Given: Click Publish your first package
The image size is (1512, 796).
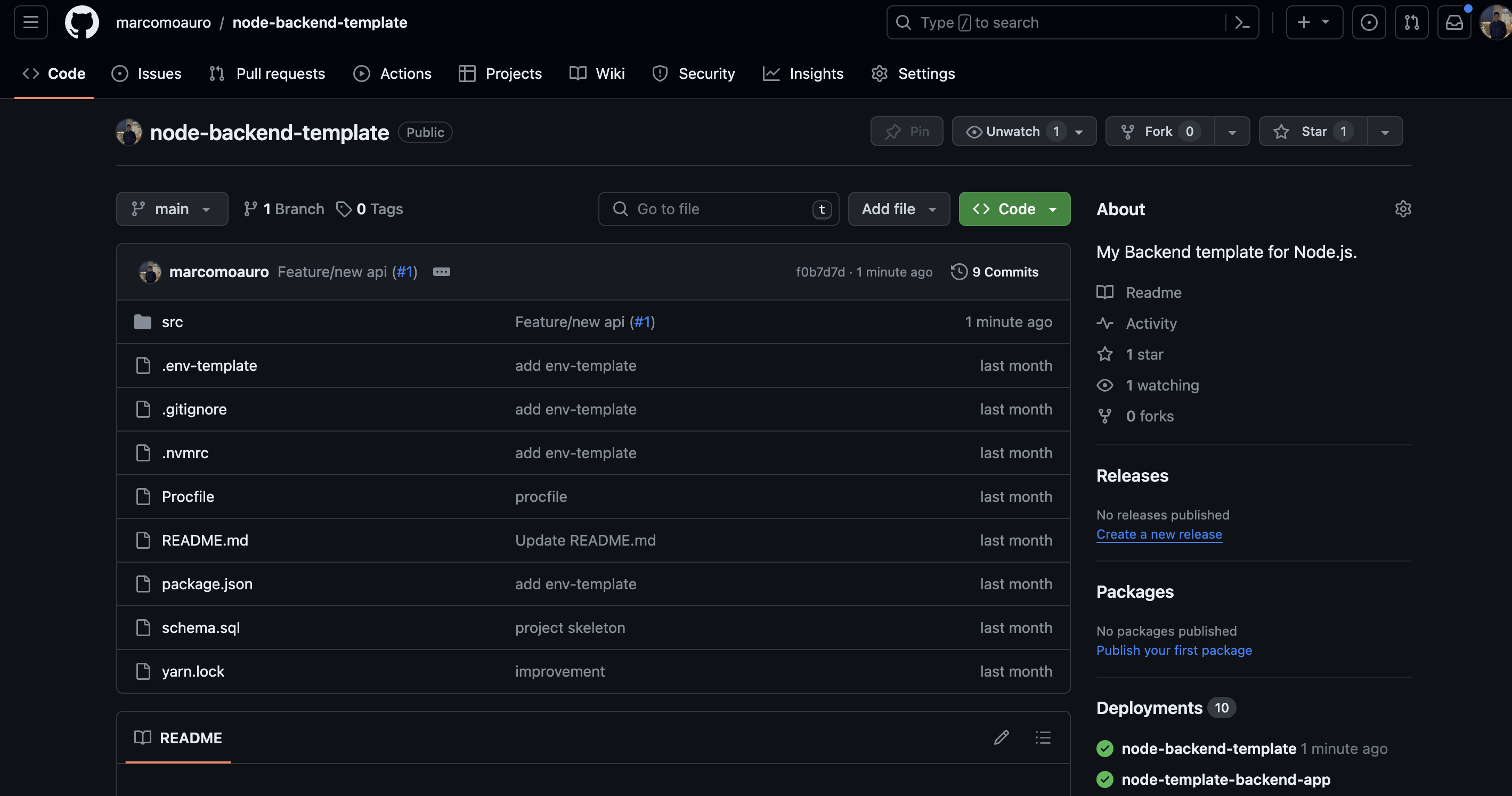Looking at the screenshot, I should click(1174, 651).
